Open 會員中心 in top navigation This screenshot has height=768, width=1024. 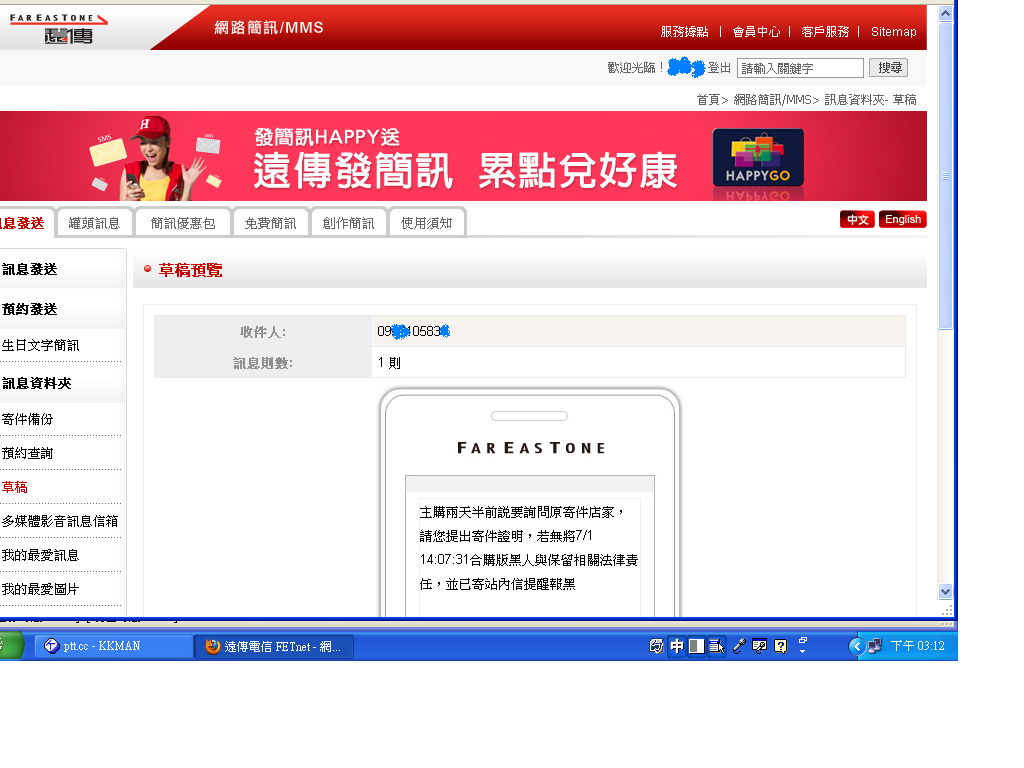(x=756, y=31)
